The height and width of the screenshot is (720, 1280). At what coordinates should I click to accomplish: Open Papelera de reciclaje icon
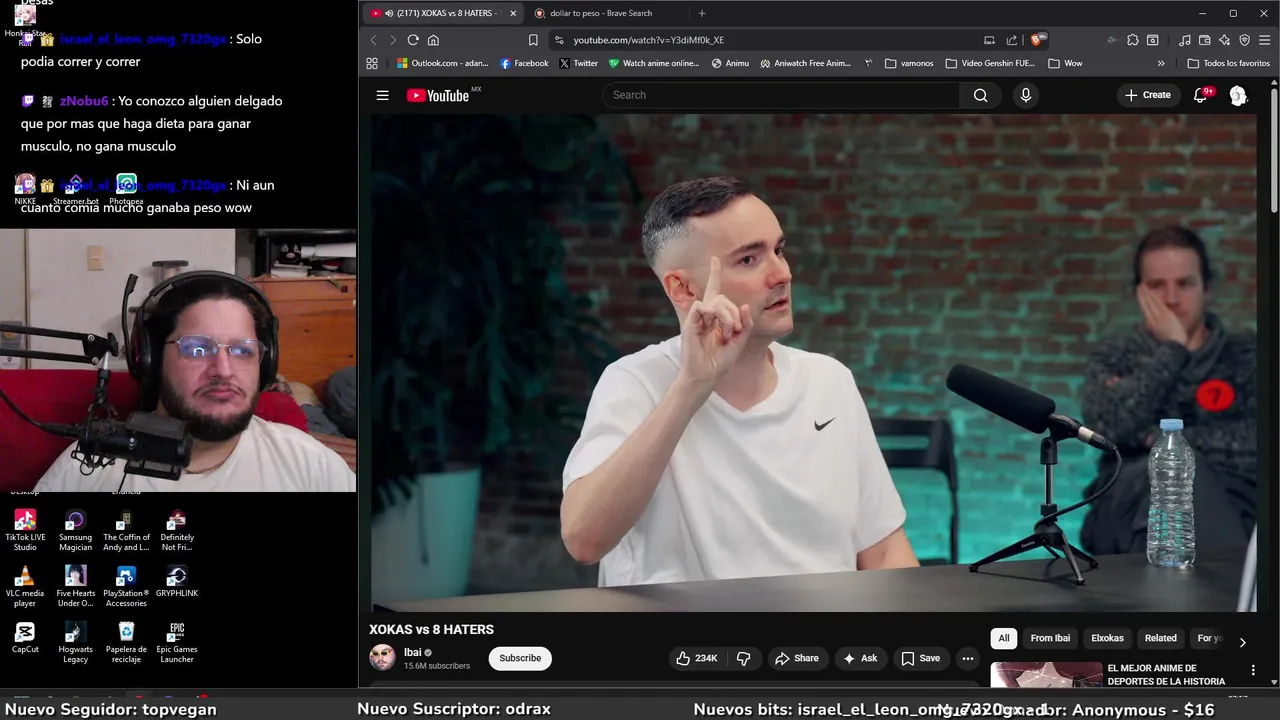[126, 642]
